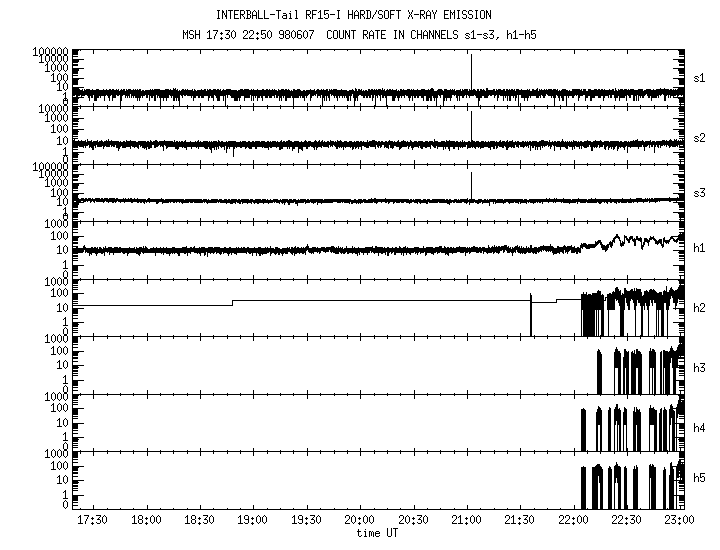Click the 22:00 time axis tick label
720x550 pixels.
572,521
